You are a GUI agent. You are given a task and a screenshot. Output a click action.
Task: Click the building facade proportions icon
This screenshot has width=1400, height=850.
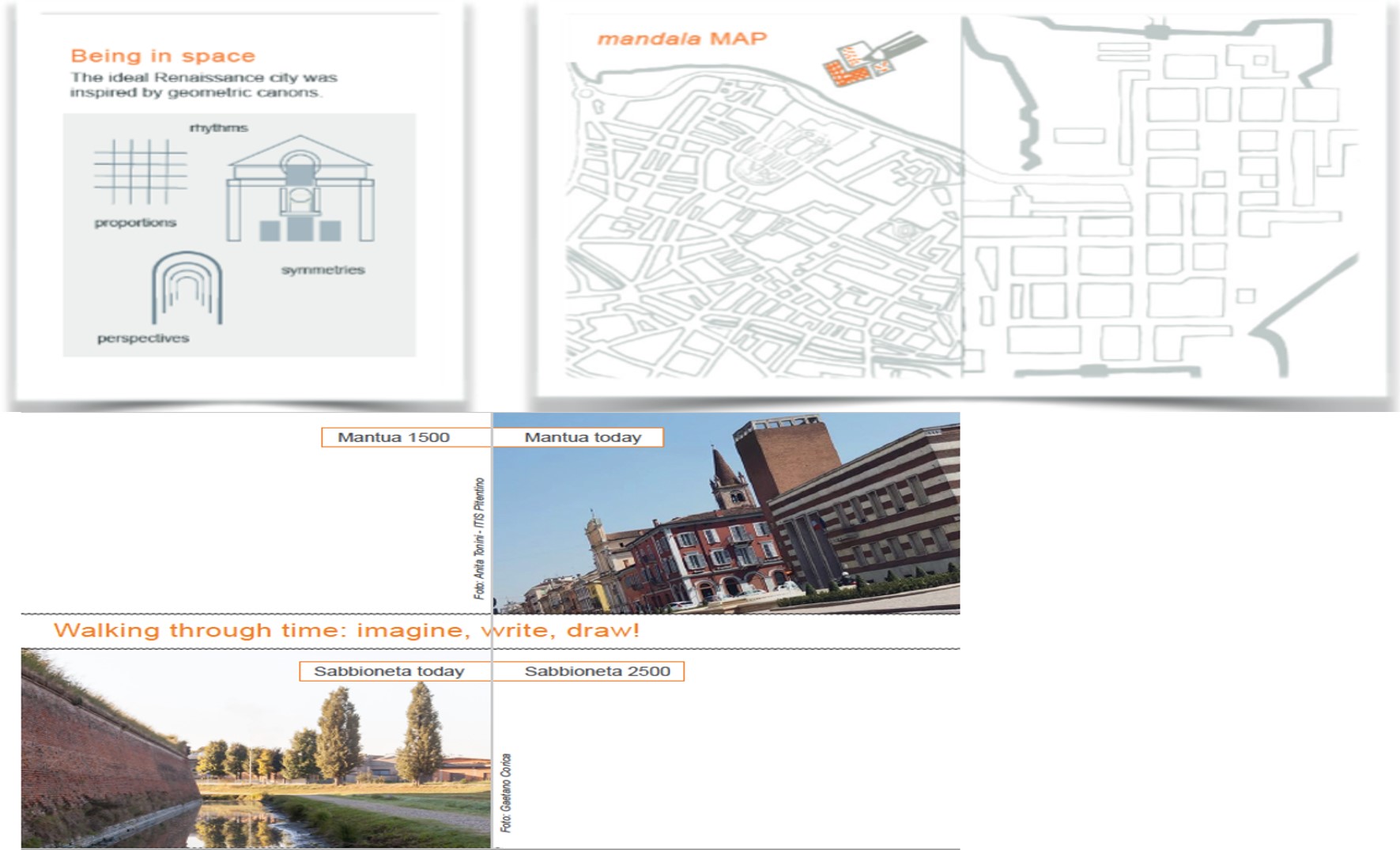click(300, 190)
